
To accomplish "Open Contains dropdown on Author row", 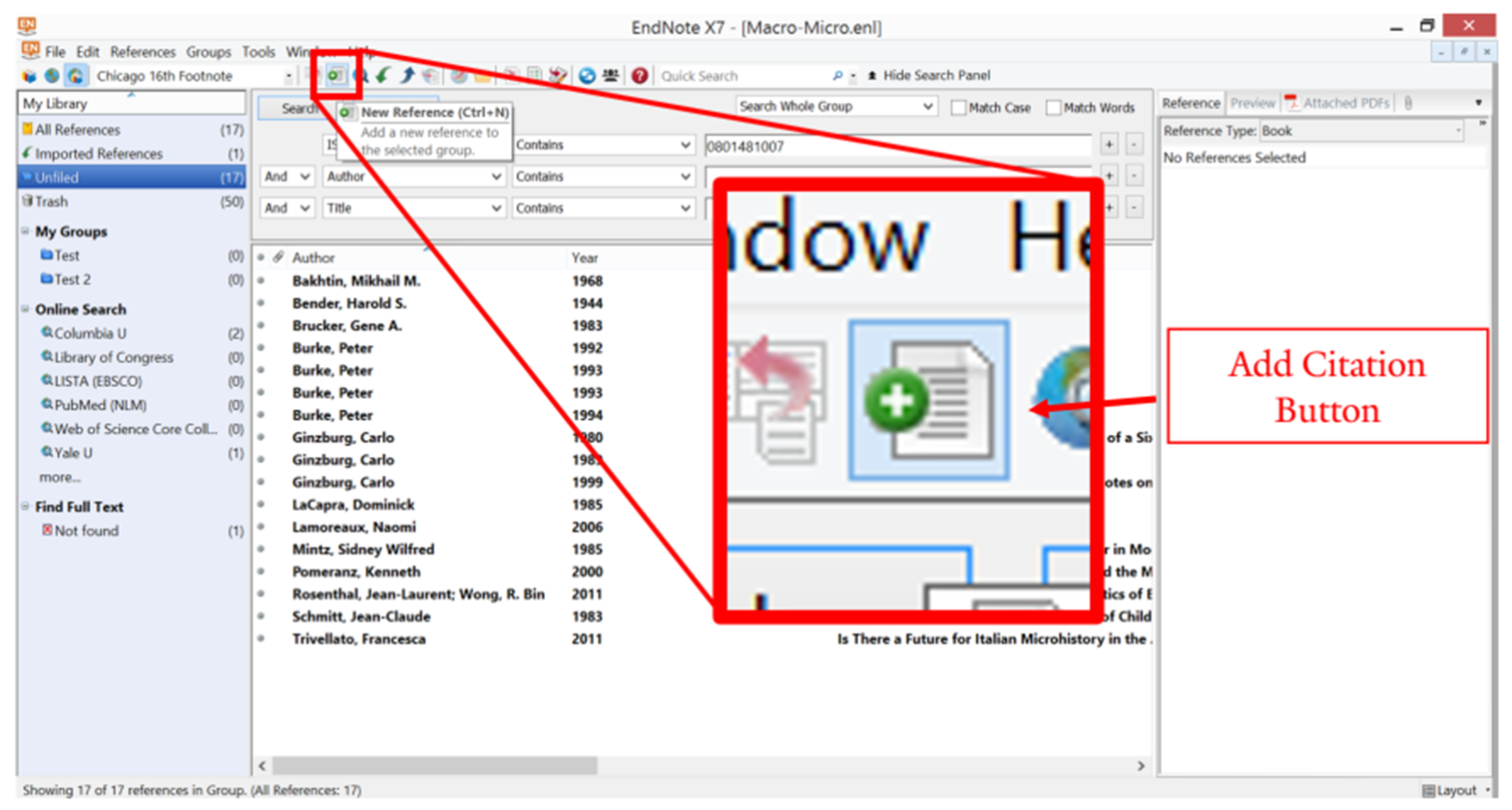I will (603, 177).
